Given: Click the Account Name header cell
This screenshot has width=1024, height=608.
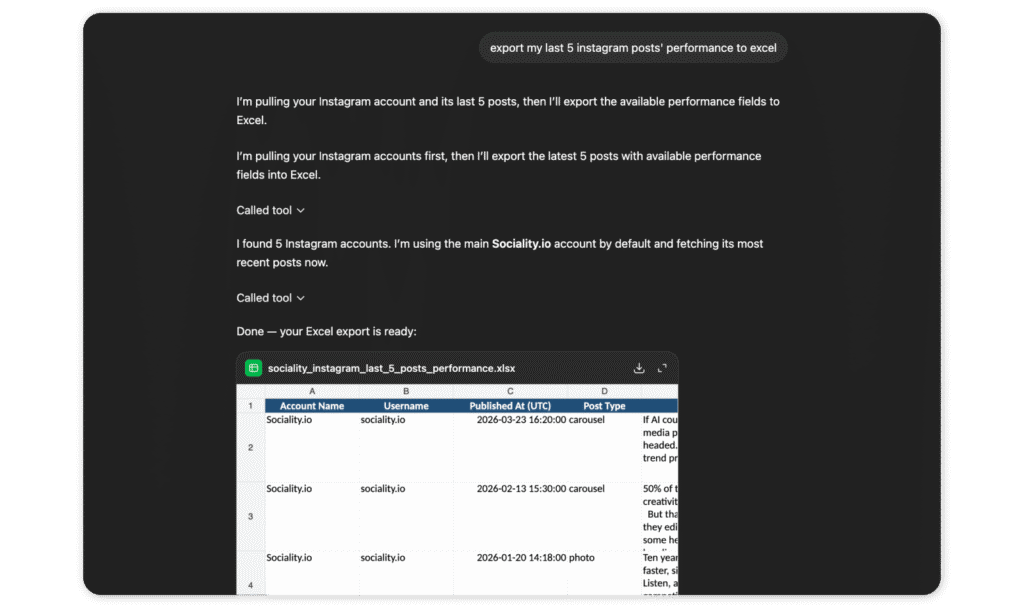Looking at the screenshot, I should click(312, 406).
